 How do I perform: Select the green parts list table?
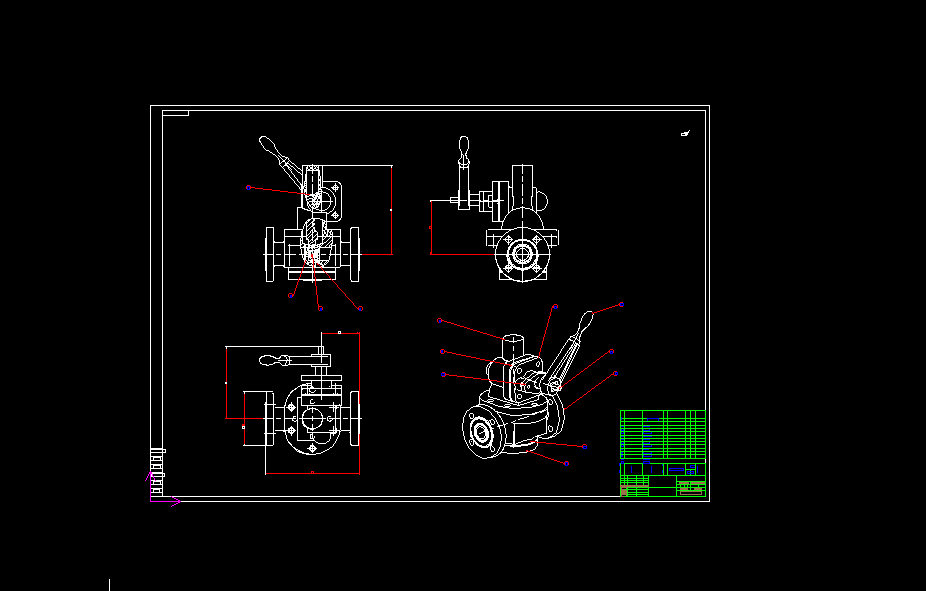coord(662,434)
